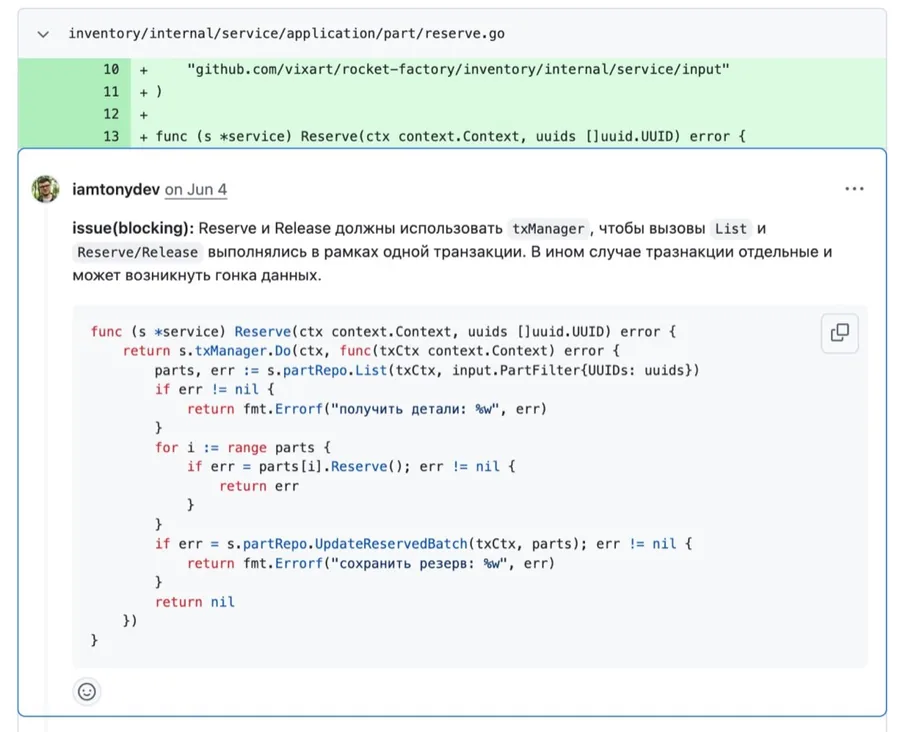Screen dimensions: 900x732
Task: Click the inline code 'Reserve/Release' in comment
Action: [x=137, y=252]
